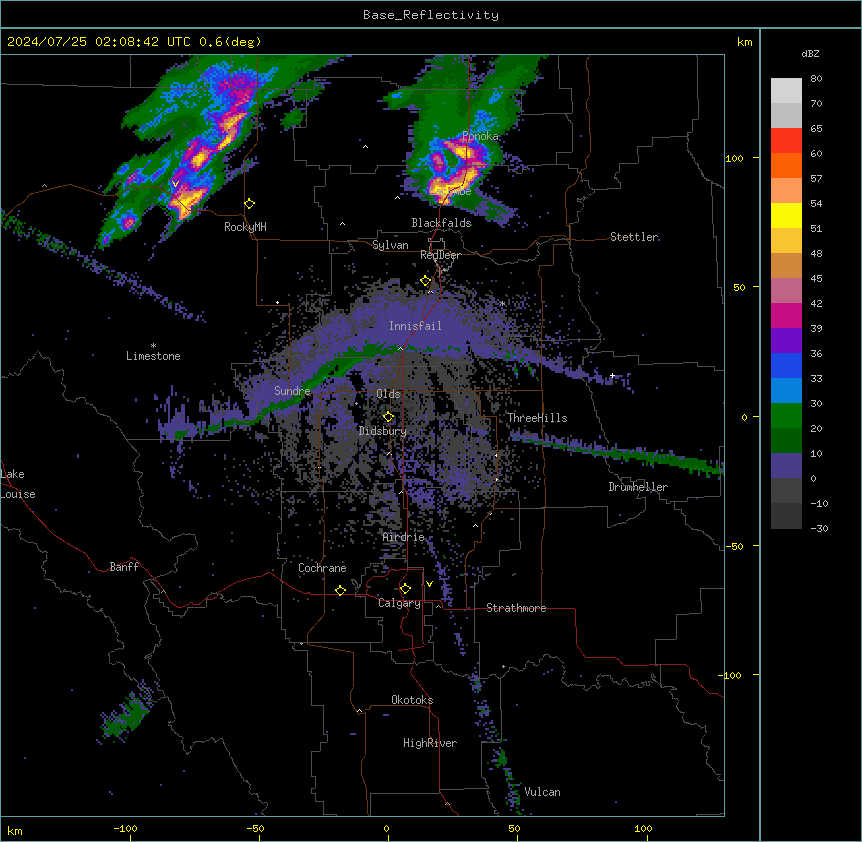Image resolution: width=862 pixels, height=842 pixels.
Task: Click the RockyMH location label
Action: tap(245, 227)
